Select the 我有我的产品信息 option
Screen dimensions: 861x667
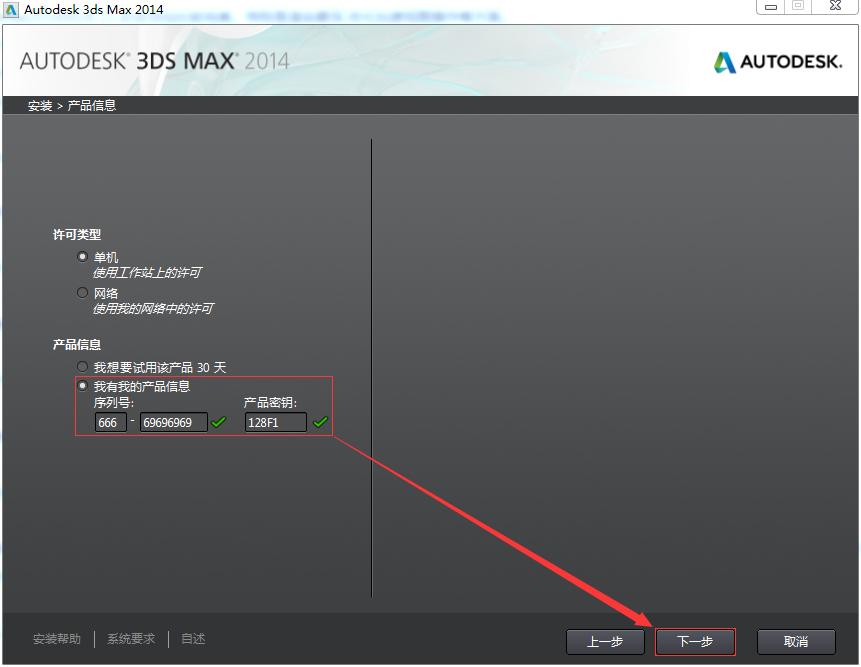[x=82, y=385]
